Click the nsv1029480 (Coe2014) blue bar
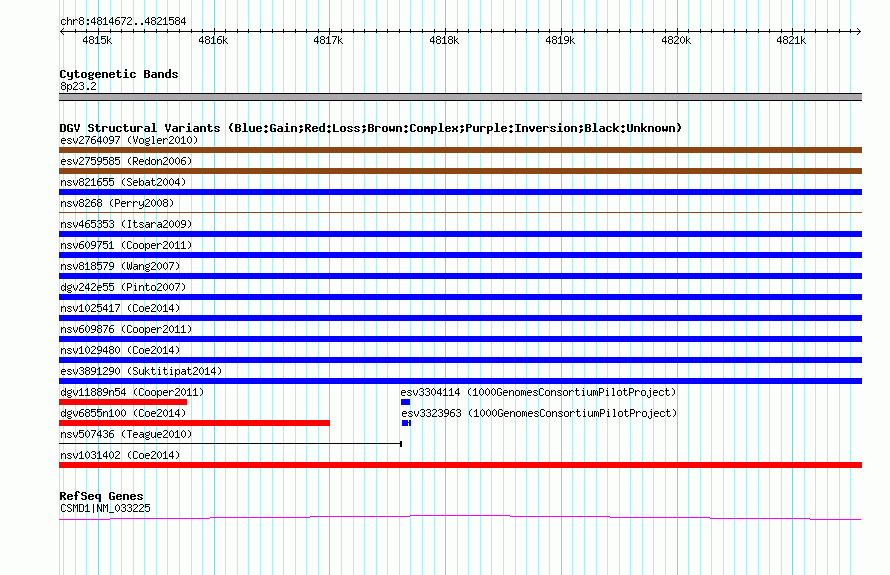This screenshot has width=890, height=575. click(460, 360)
